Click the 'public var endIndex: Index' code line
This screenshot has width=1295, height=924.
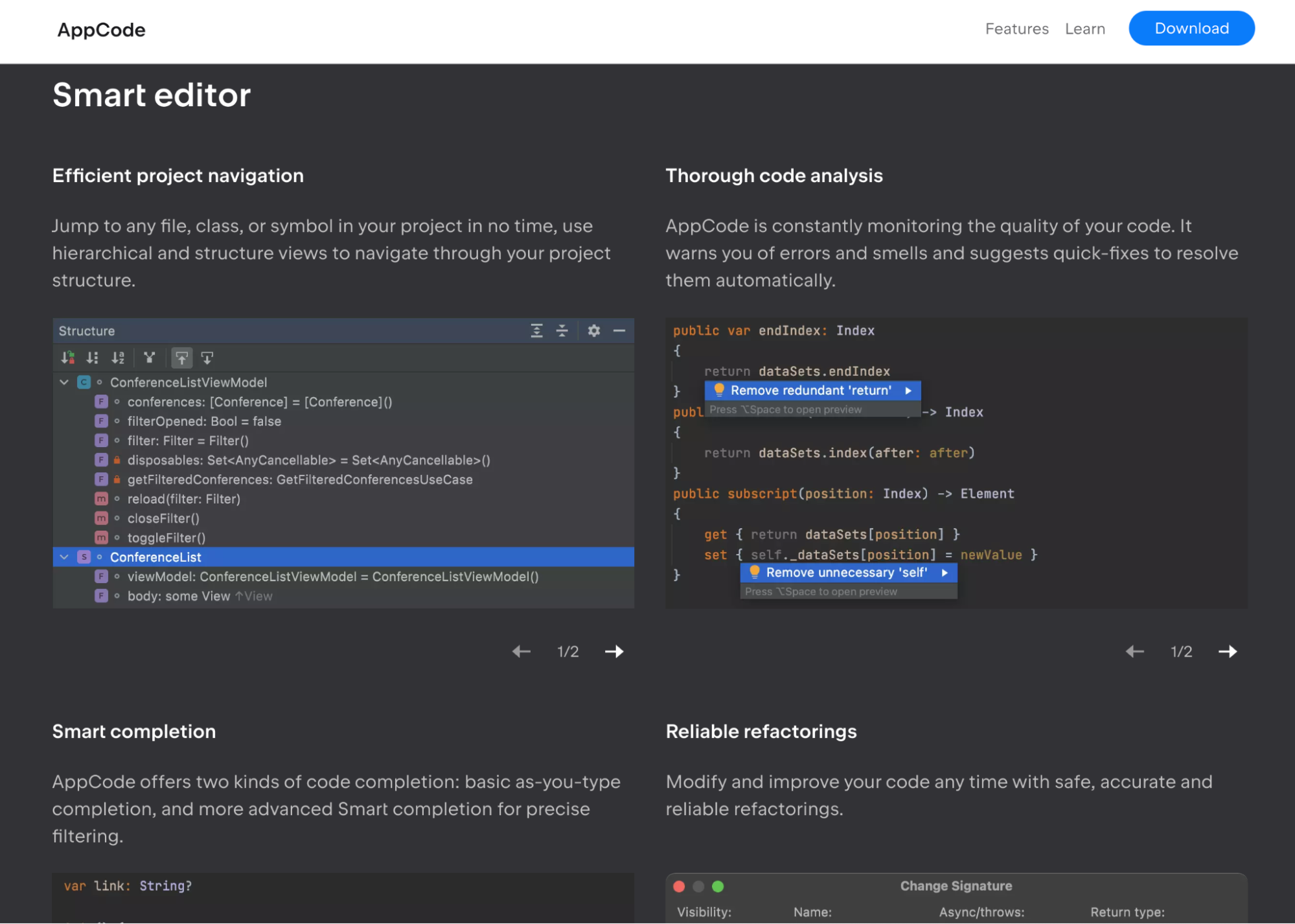(x=774, y=331)
